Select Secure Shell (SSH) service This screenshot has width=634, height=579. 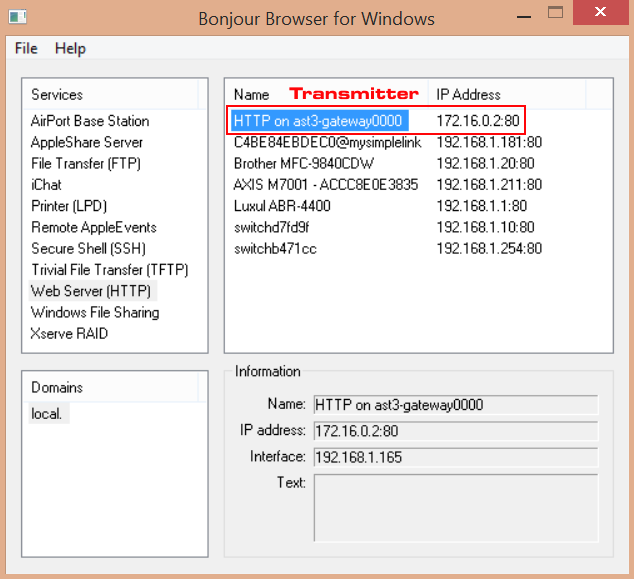[88, 248]
